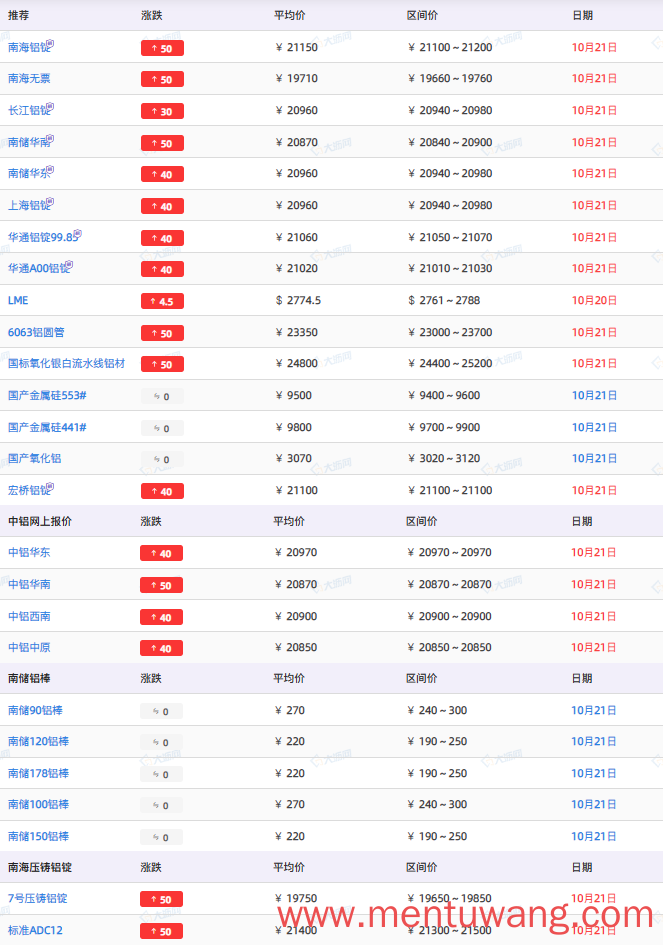Click the average price ¥ 9500
The height and width of the screenshot is (945, 663).
pyautogui.click(x=294, y=395)
